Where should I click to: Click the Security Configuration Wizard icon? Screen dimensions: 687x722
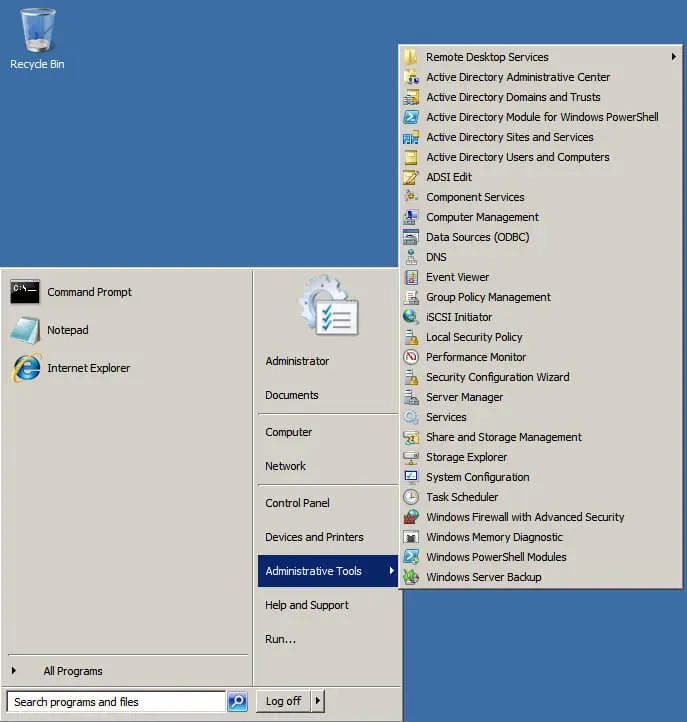pyautogui.click(x=411, y=377)
